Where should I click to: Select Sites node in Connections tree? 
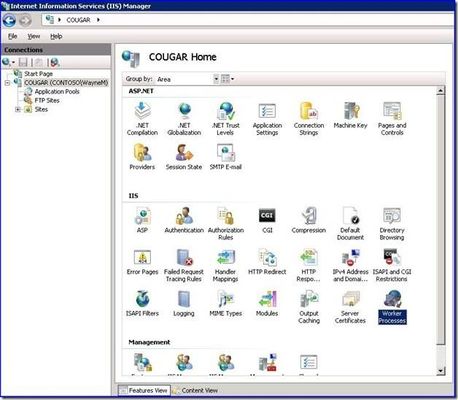point(41,109)
